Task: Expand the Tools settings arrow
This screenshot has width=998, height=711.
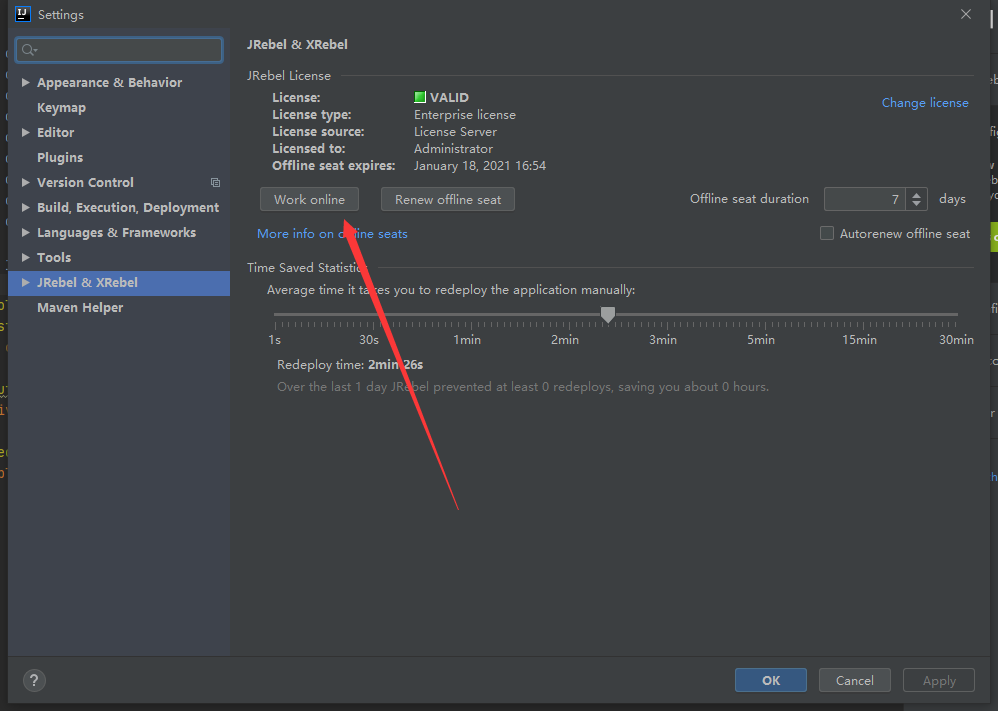Action: pos(25,257)
